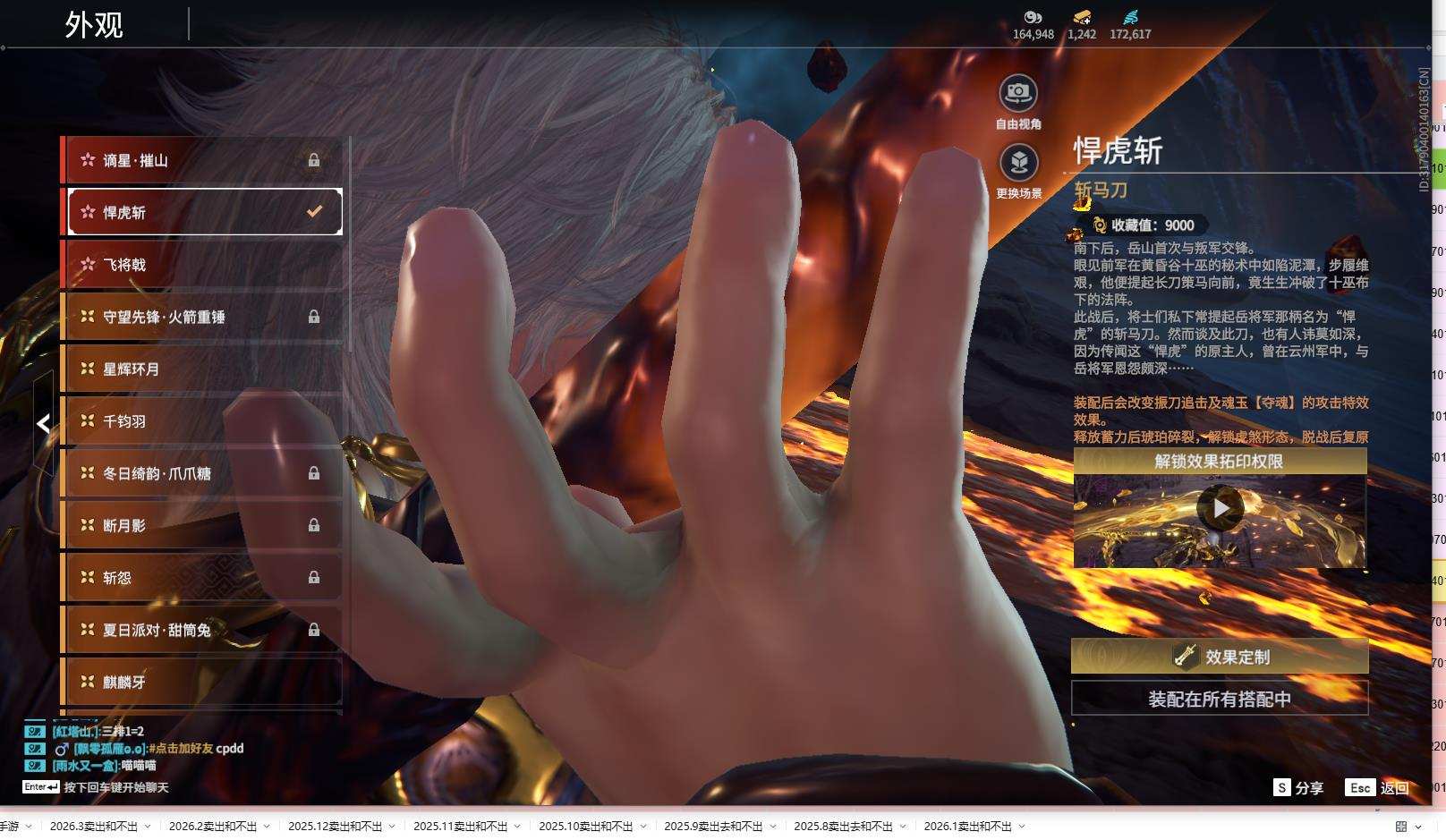Image resolution: width=1446 pixels, height=840 pixels.
Task: Click the rarity icon on 千钧羽
Action: click(x=88, y=420)
